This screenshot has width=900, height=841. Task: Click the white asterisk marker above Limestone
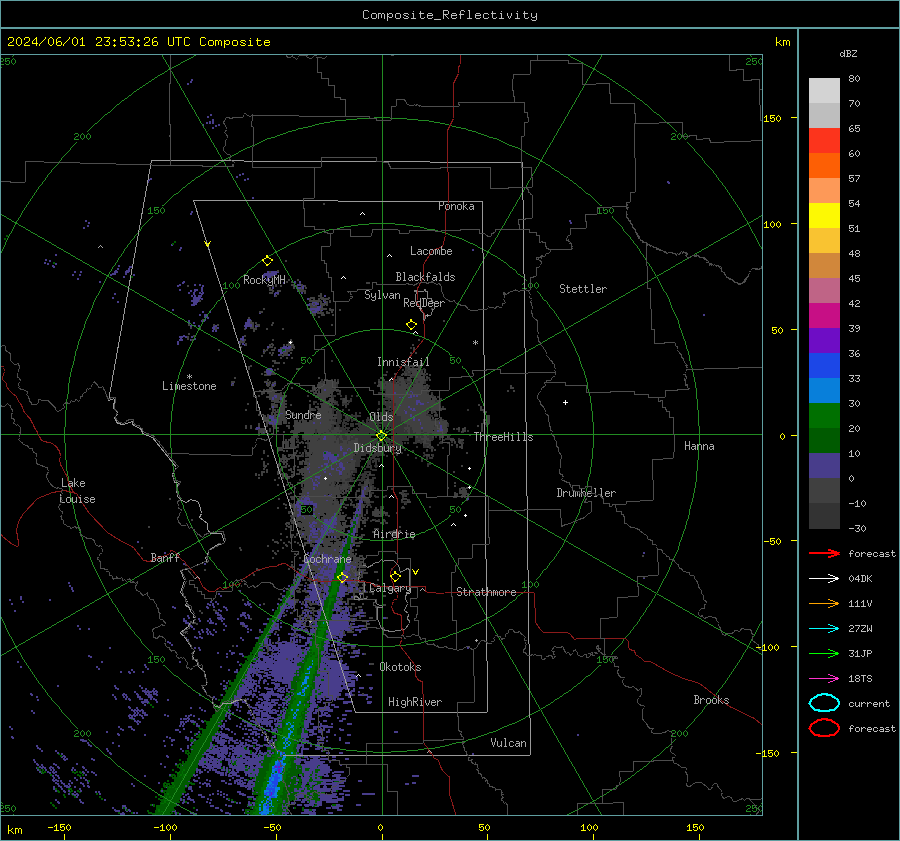[x=189, y=377]
